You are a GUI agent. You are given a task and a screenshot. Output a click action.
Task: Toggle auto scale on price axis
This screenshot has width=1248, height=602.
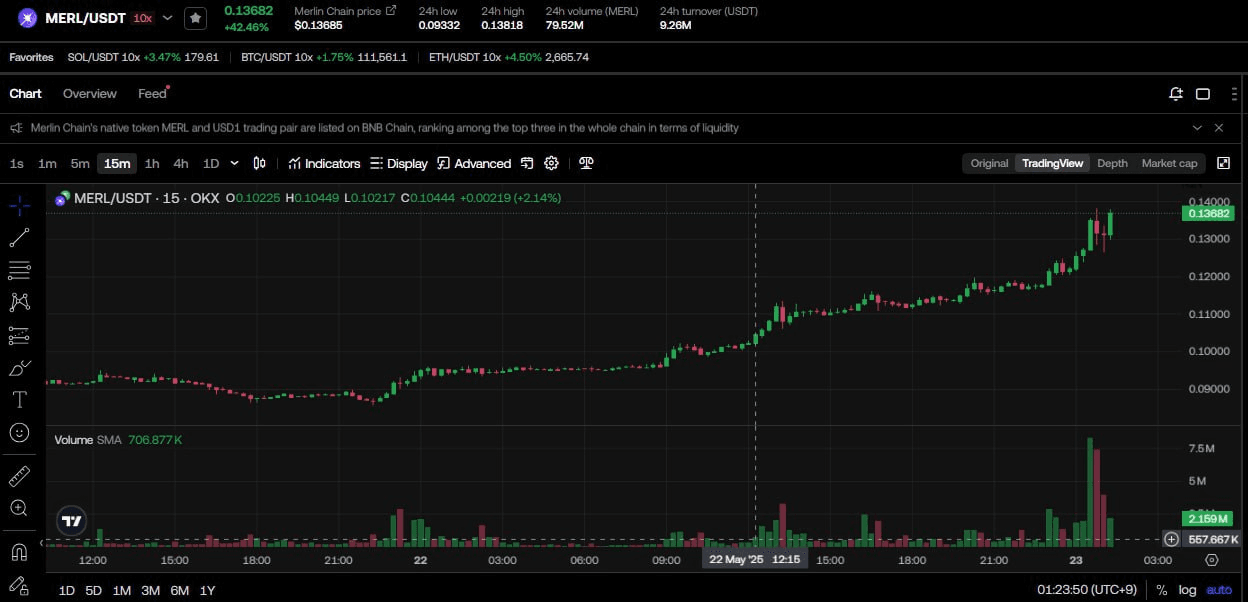point(1219,590)
